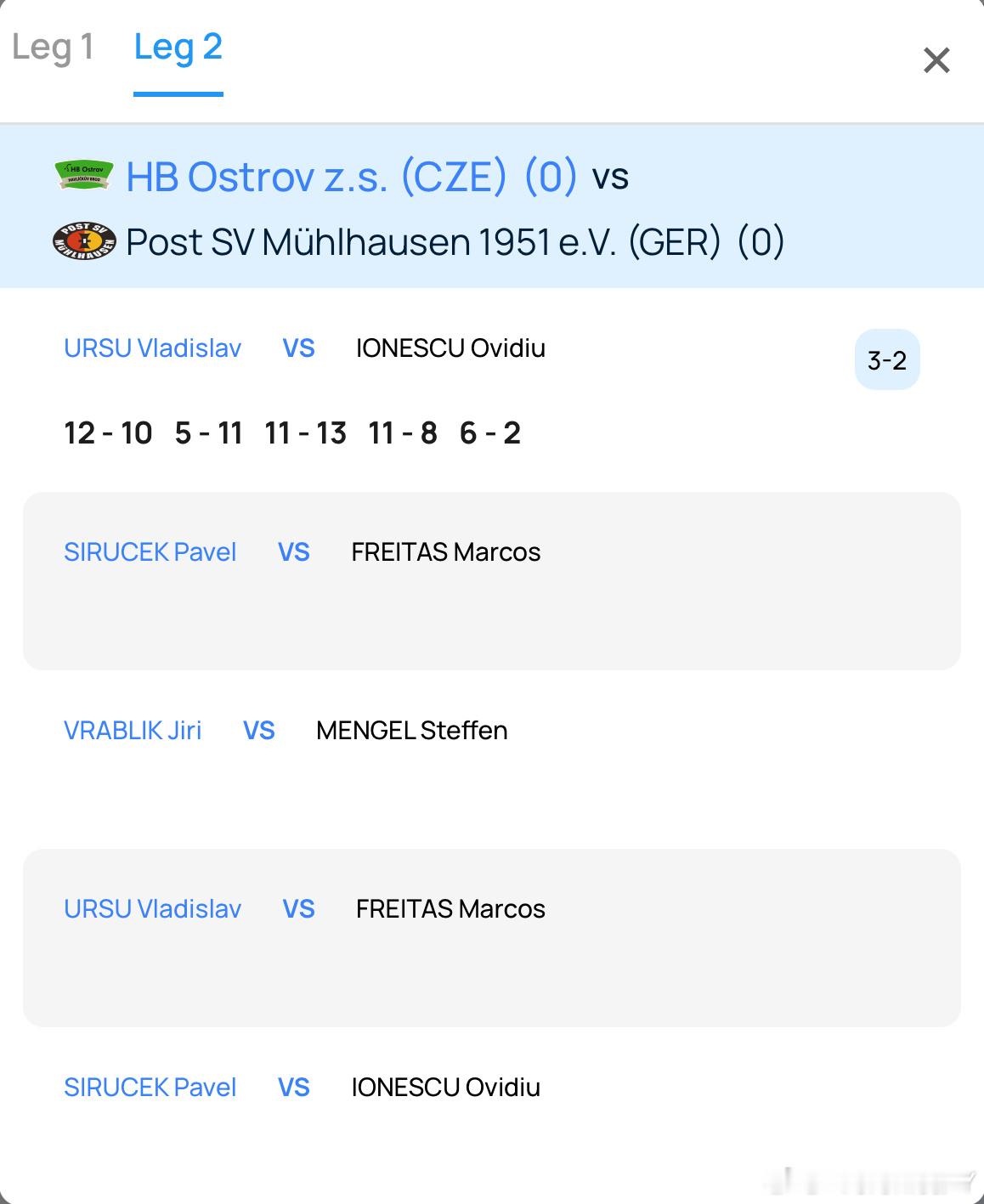Click Post SV Mühlhausen 1951 e.V. team name
The width and height of the screenshot is (984, 1204).
click(422, 242)
